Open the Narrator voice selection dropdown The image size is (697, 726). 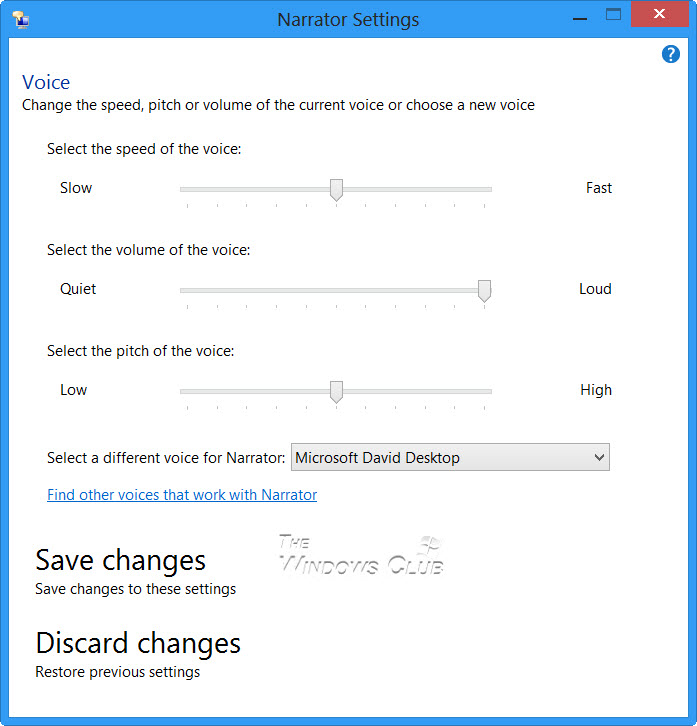coord(449,458)
